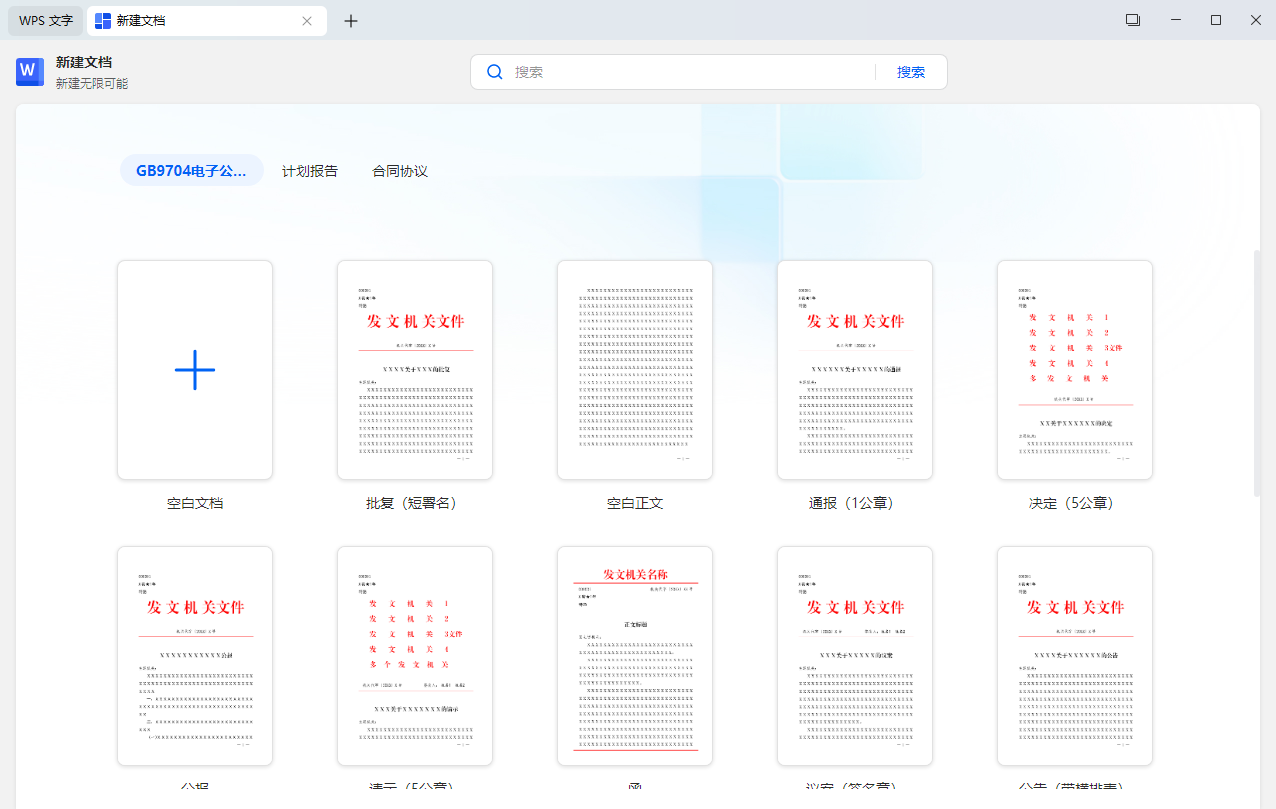Open 批复（短署名）template thumbnail
This screenshot has width=1276, height=809.
click(415, 370)
